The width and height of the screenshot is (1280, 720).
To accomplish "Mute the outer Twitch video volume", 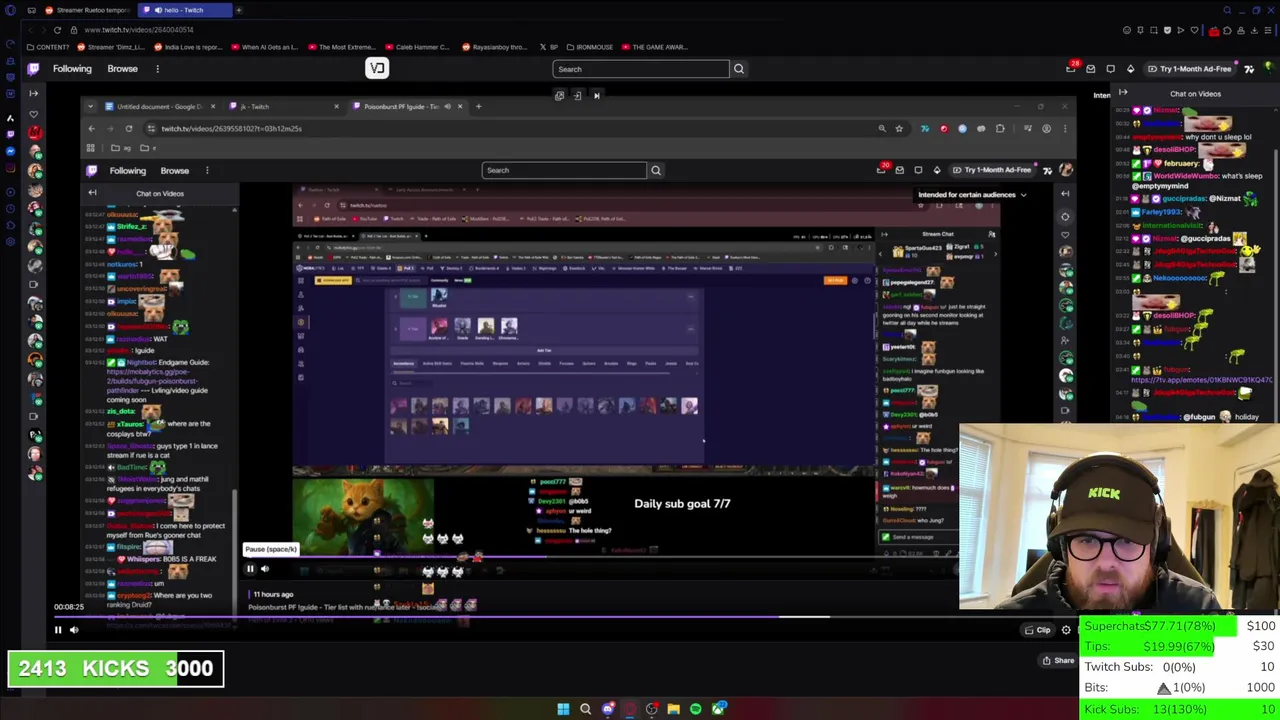I will (74, 630).
